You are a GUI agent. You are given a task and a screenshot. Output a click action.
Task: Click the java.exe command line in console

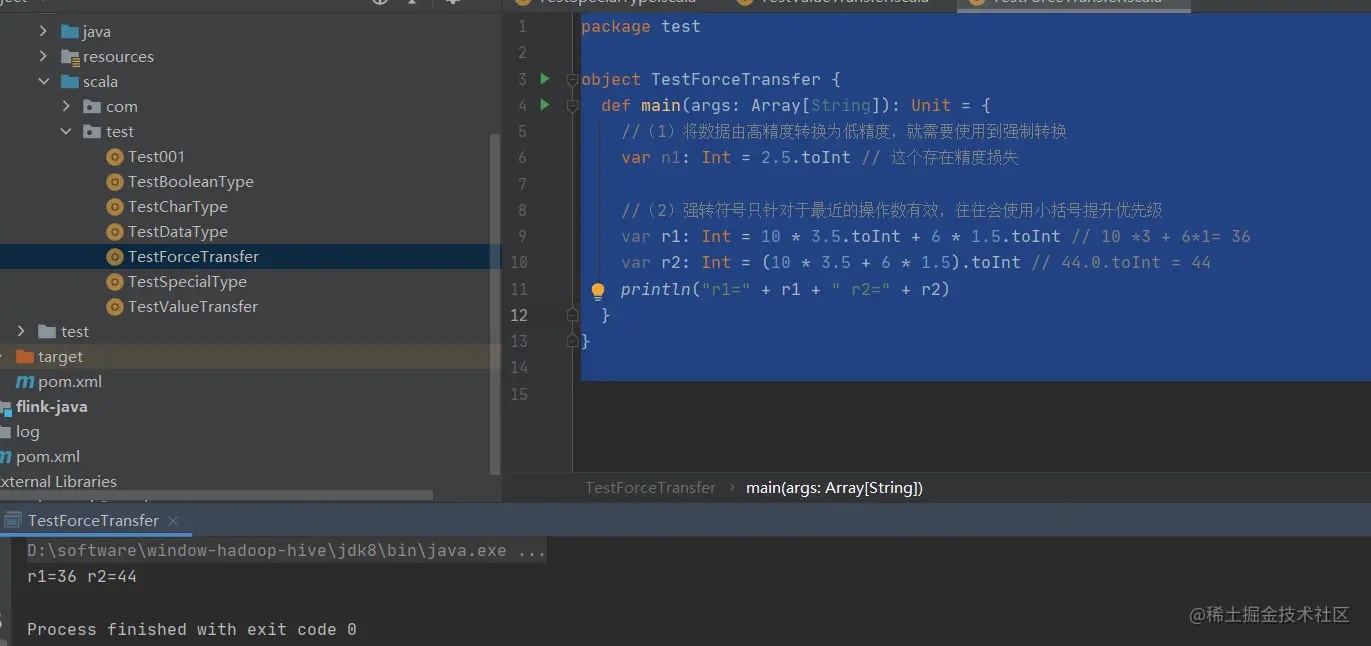286,550
